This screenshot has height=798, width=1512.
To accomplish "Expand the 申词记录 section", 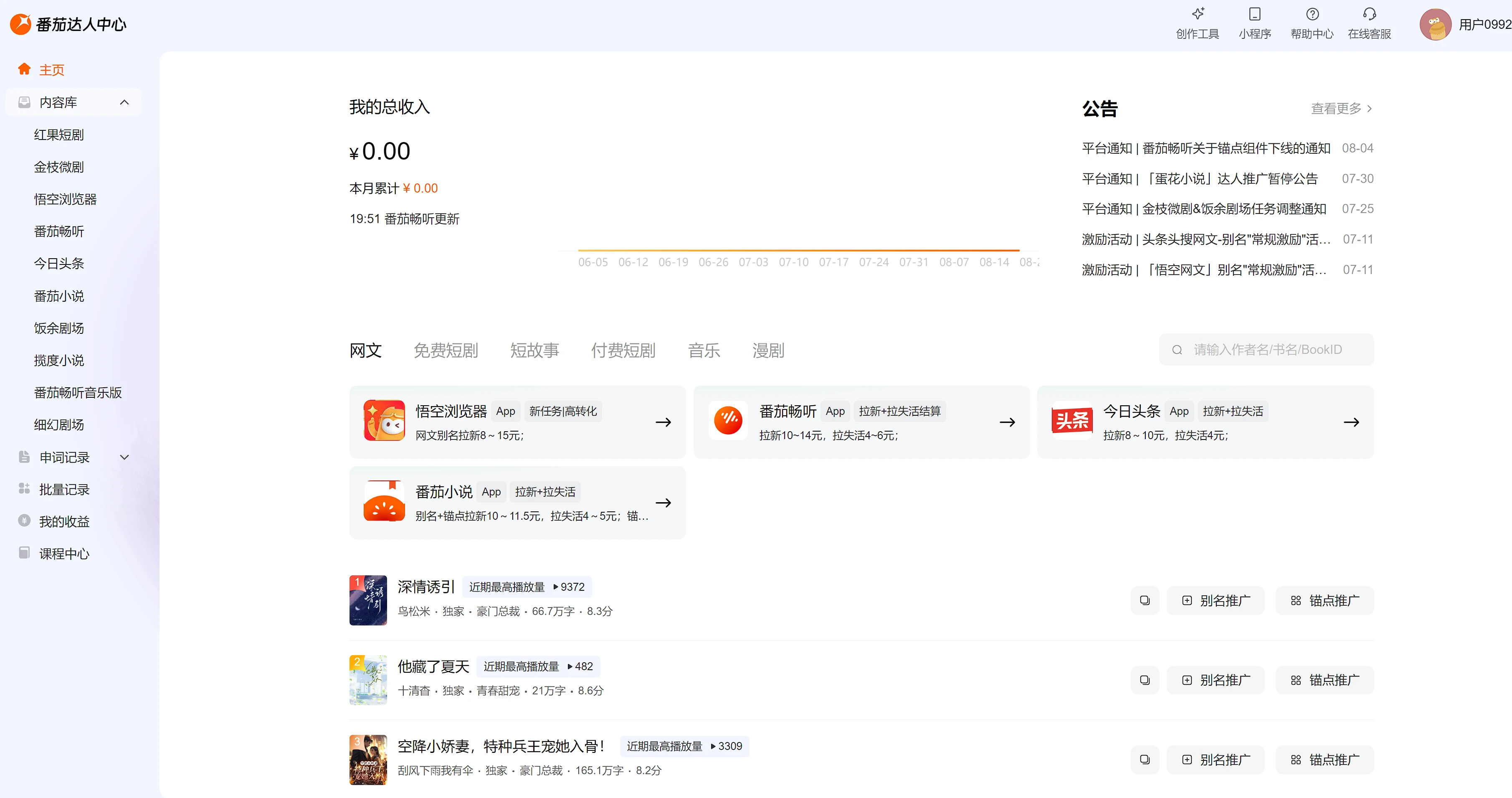I will 124,457.
